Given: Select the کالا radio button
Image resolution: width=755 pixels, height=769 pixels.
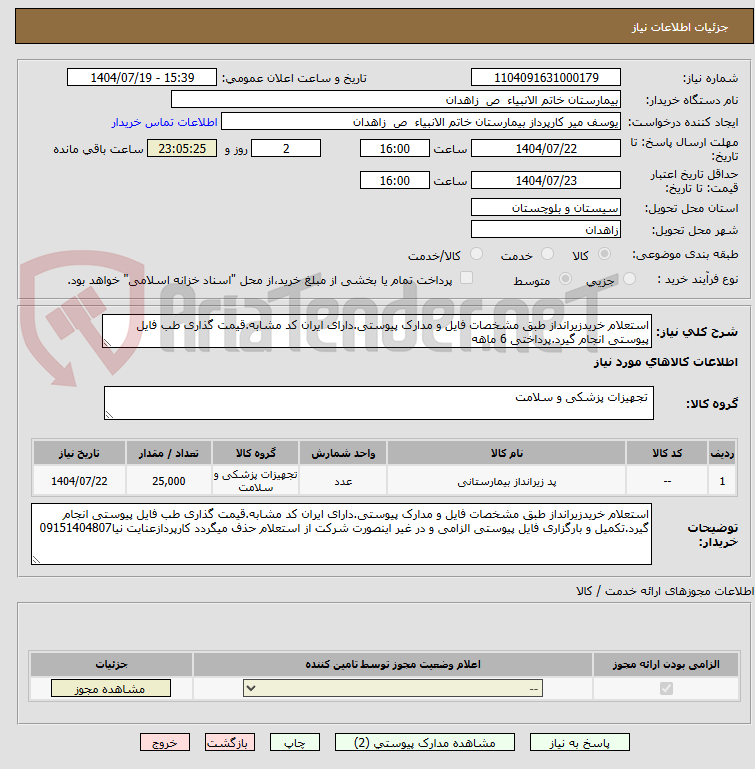Looking at the screenshot, I should pyautogui.click(x=604, y=254).
